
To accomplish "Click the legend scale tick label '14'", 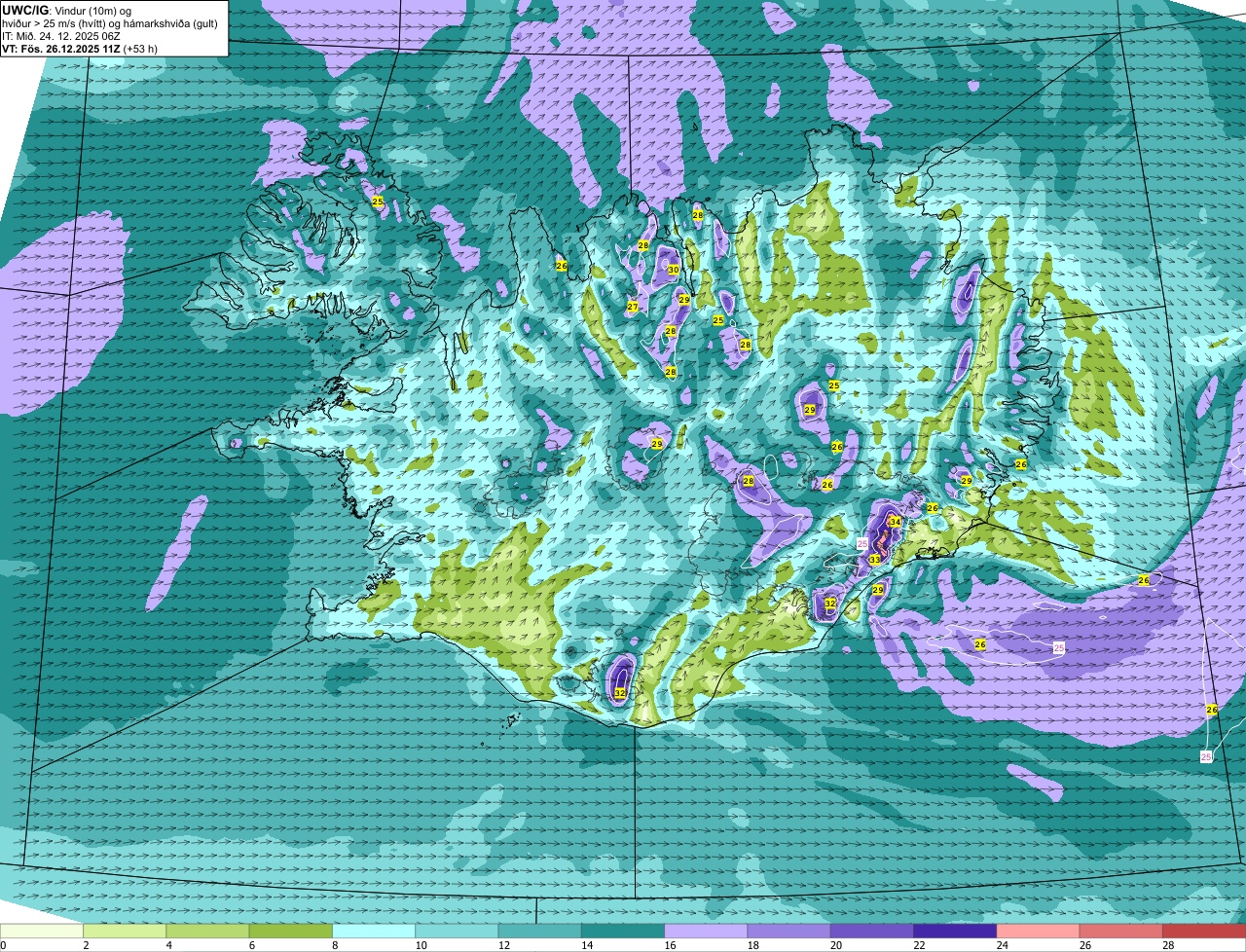I will tap(586, 945).
